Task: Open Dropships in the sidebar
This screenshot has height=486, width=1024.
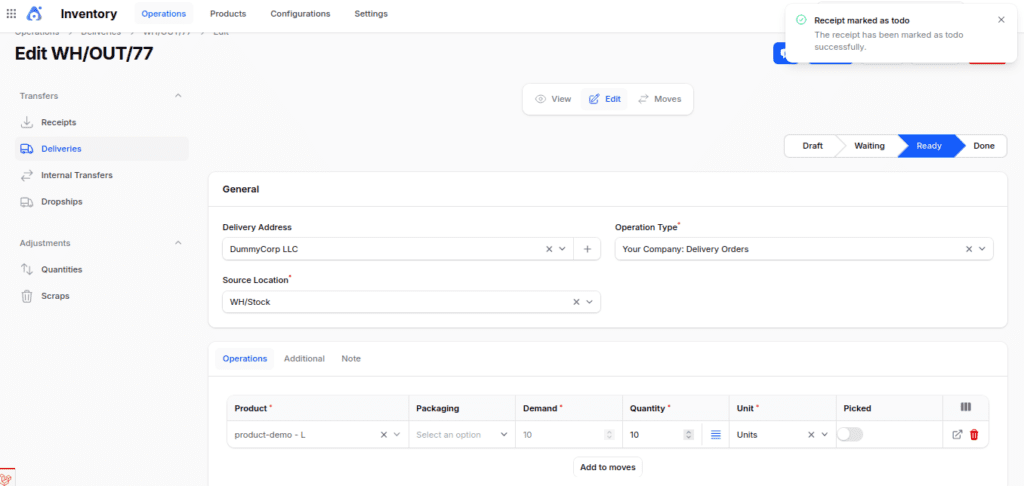Action: coord(101,202)
